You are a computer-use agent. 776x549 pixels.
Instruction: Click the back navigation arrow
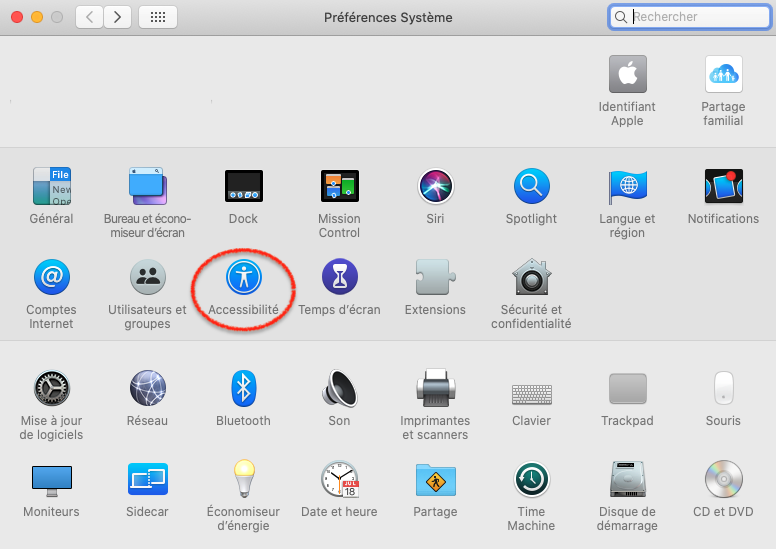click(x=90, y=17)
